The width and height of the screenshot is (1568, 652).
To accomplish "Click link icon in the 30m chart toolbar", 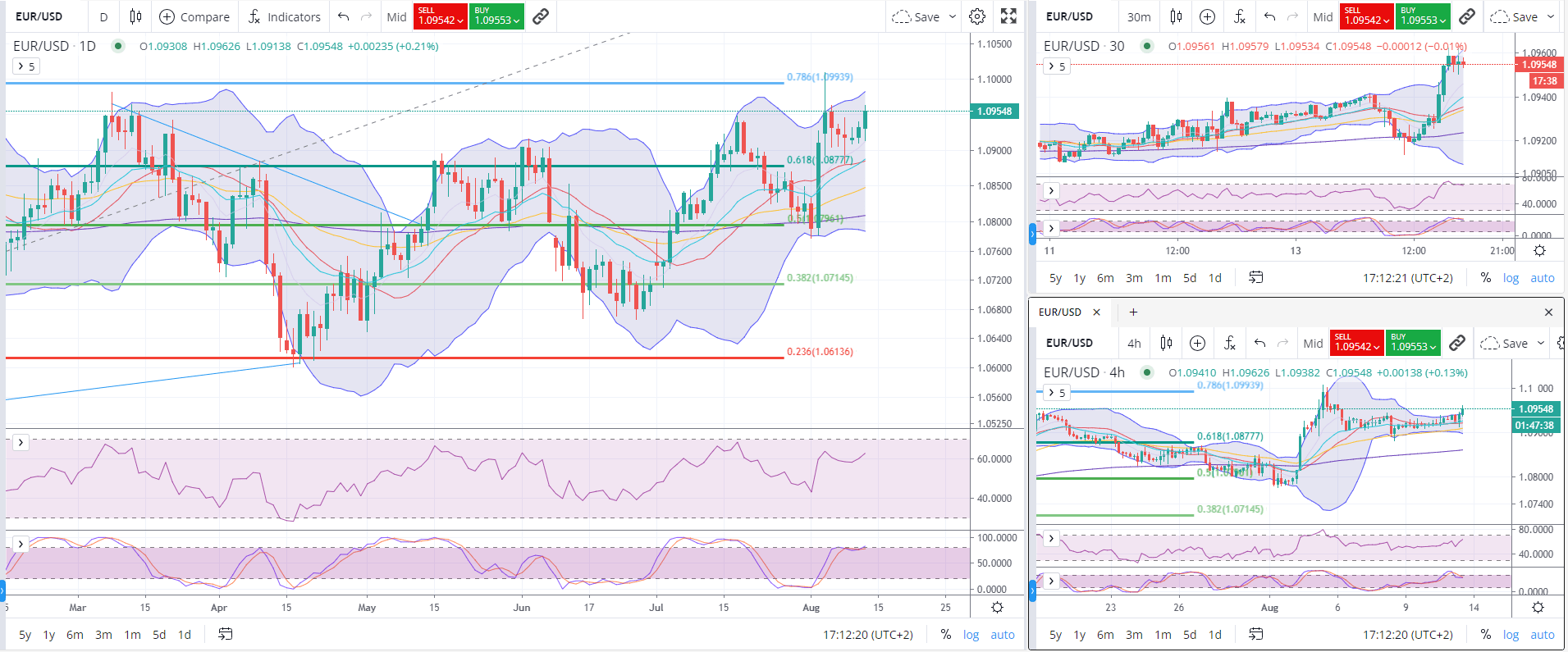I will coord(1467,16).
